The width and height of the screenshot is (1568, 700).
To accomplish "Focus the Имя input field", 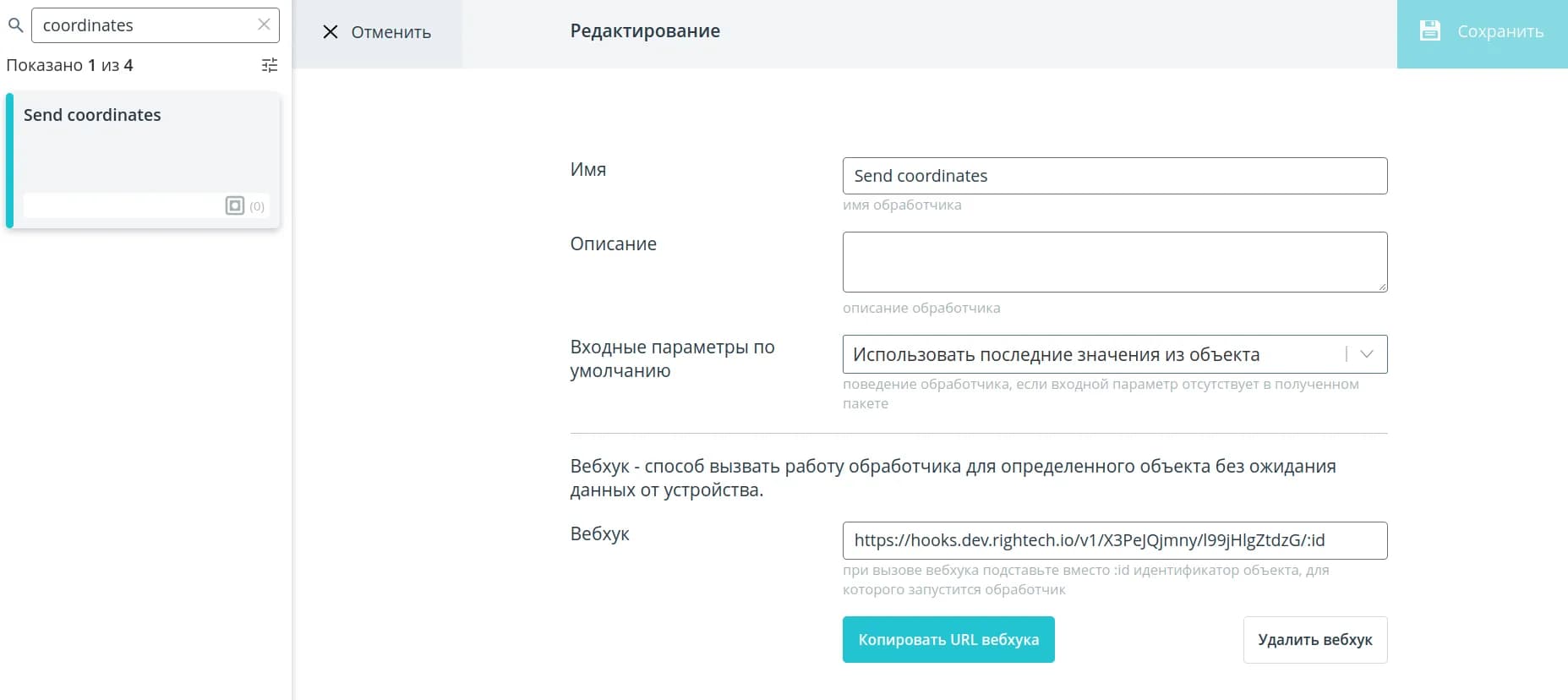I will tap(1114, 176).
